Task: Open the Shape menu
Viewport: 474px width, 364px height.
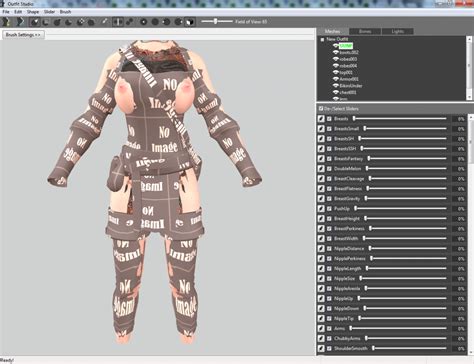Action: click(33, 12)
